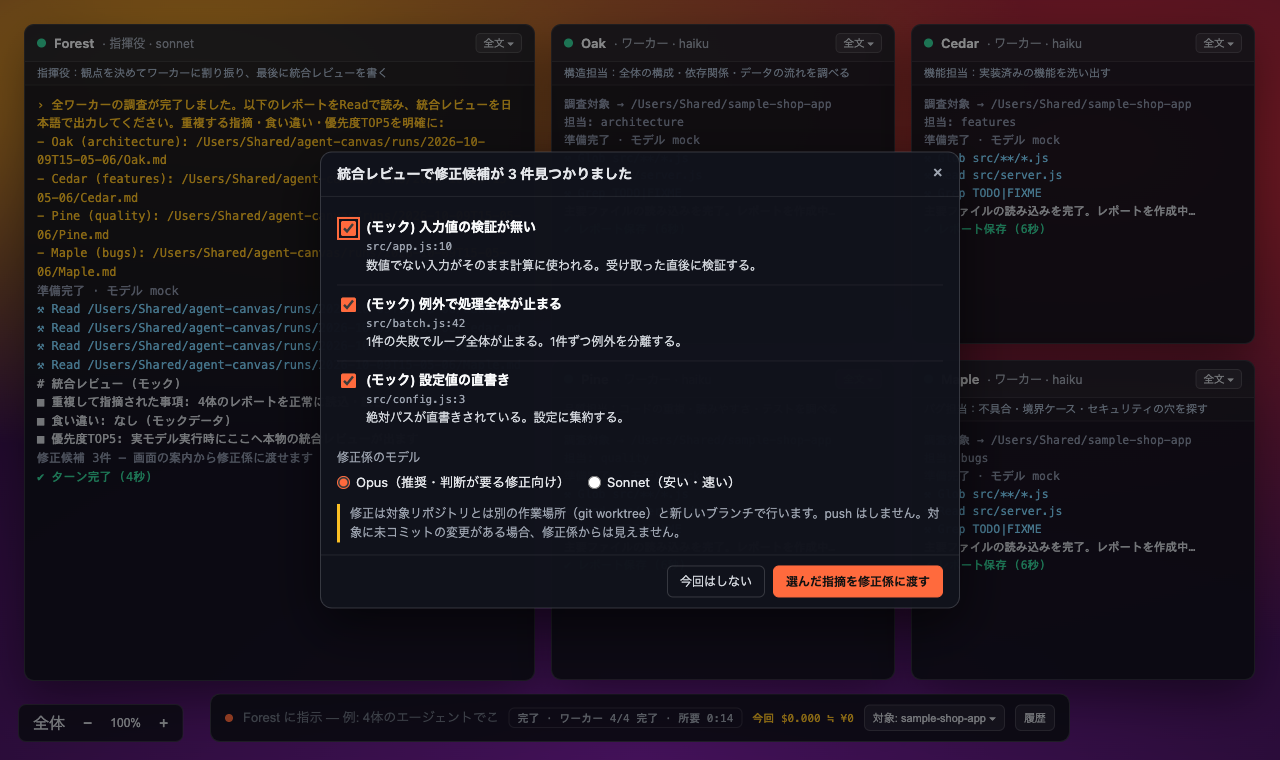The width and height of the screenshot is (1280, 760).
Task: Zoom in with the plus icon
Action: tap(164, 723)
